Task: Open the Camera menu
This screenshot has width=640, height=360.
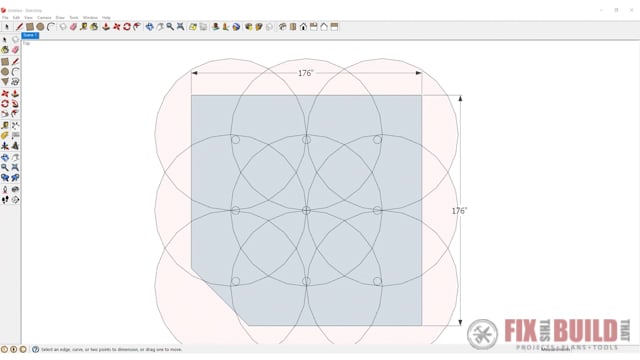Action: pos(44,18)
